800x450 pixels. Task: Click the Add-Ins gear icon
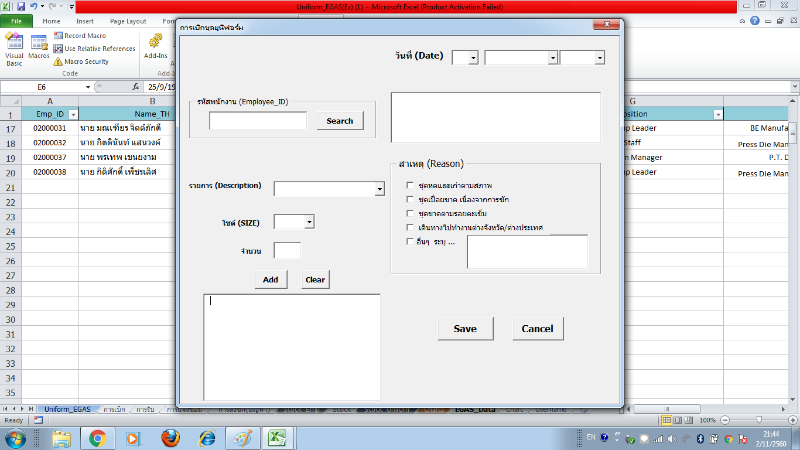(155, 41)
